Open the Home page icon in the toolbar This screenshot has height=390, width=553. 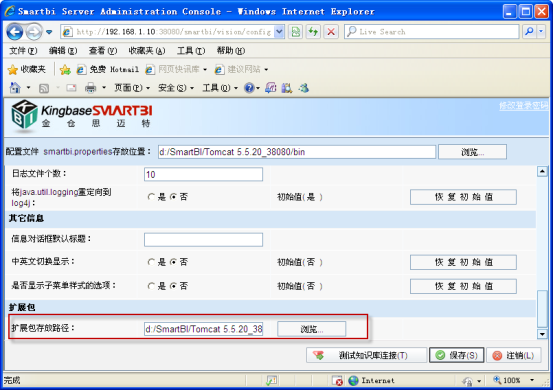point(15,87)
